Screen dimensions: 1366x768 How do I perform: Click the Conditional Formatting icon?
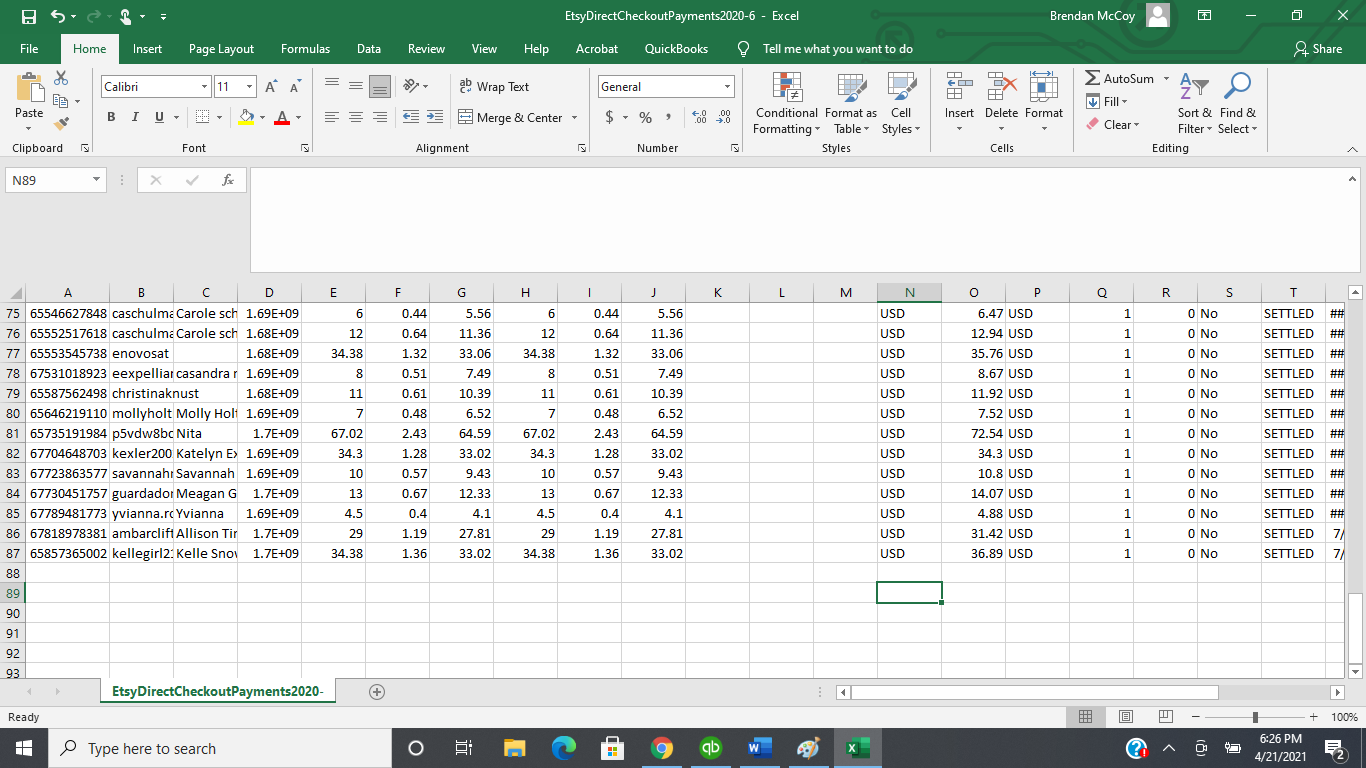tap(786, 88)
